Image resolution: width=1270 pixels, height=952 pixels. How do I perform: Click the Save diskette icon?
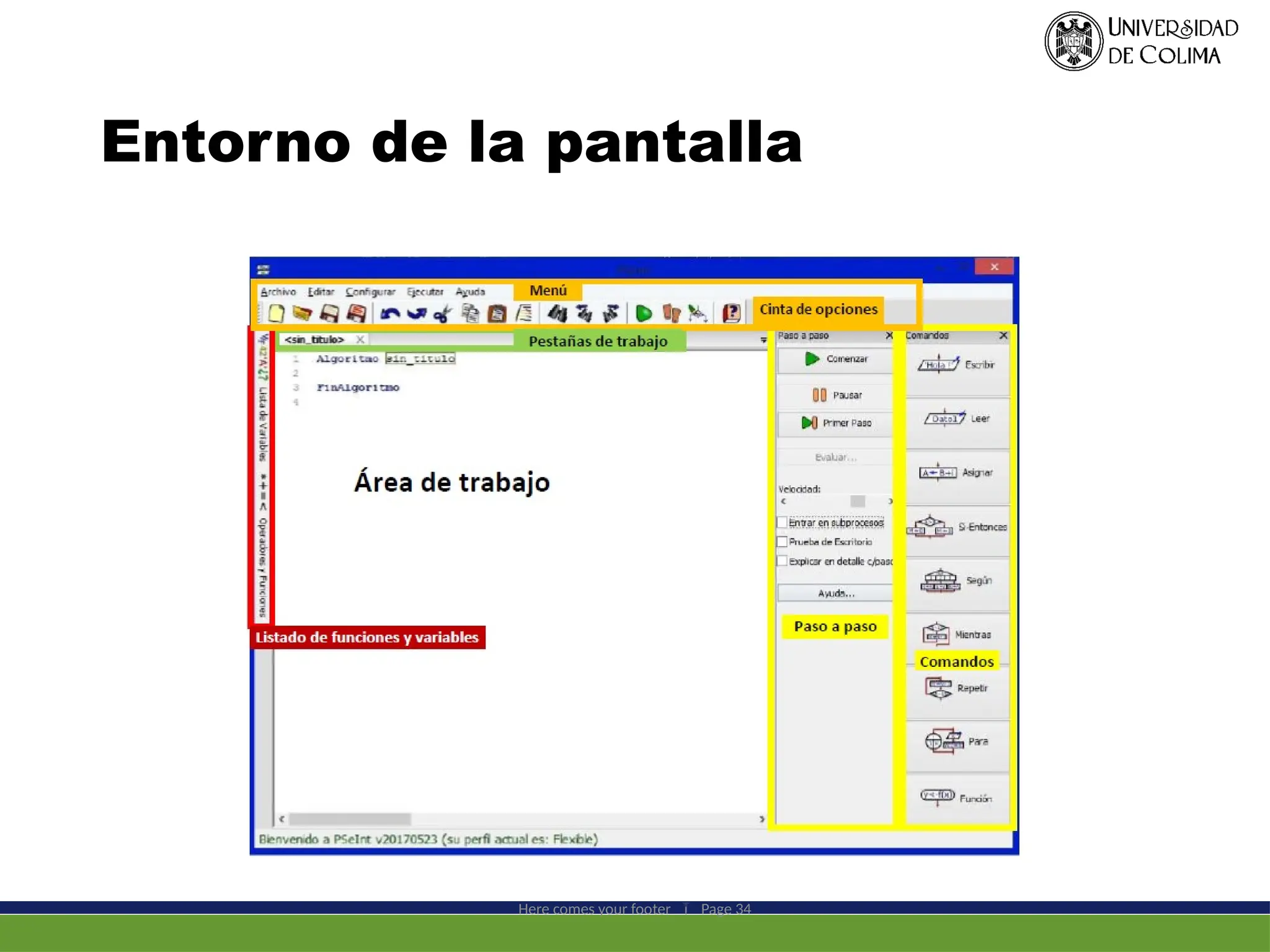point(329,314)
